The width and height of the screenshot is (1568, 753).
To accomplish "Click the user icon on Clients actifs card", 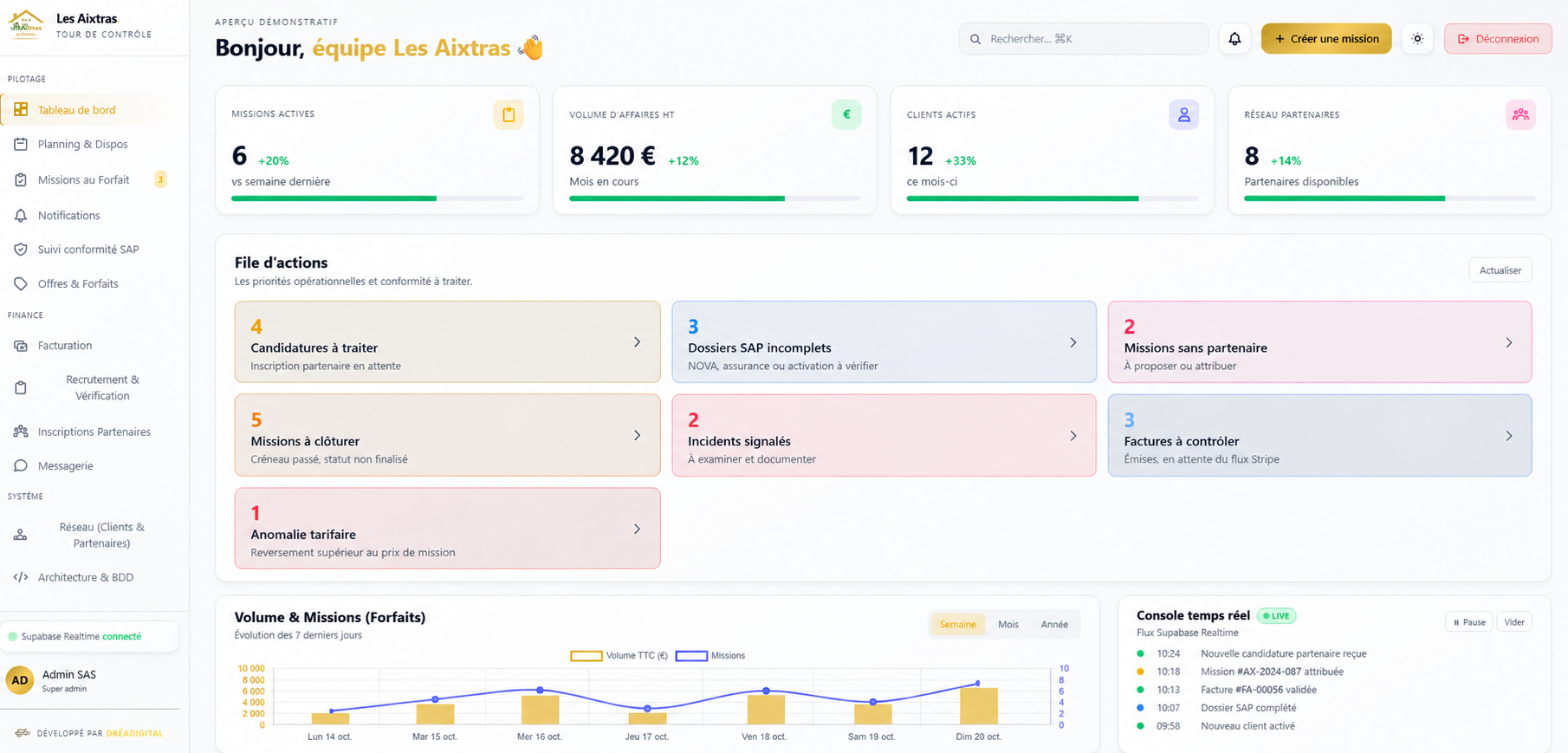I will point(1183,114).
